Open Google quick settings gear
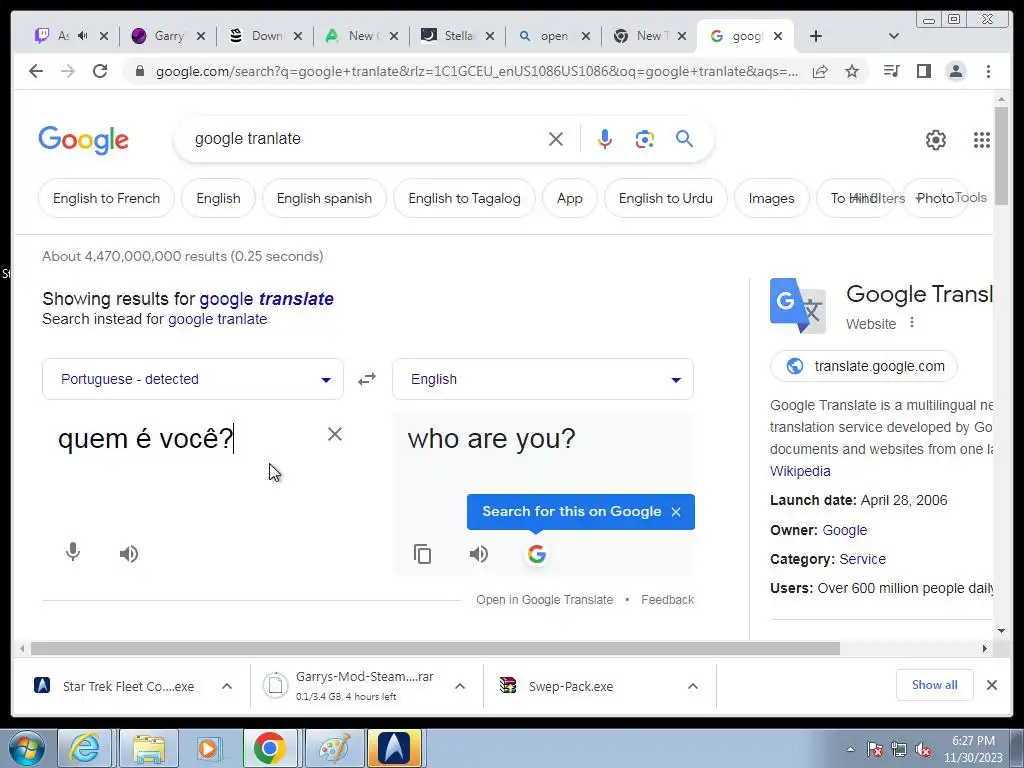Screen dimensions: 1024x768 pyautogui.click(x=936, y=140)
